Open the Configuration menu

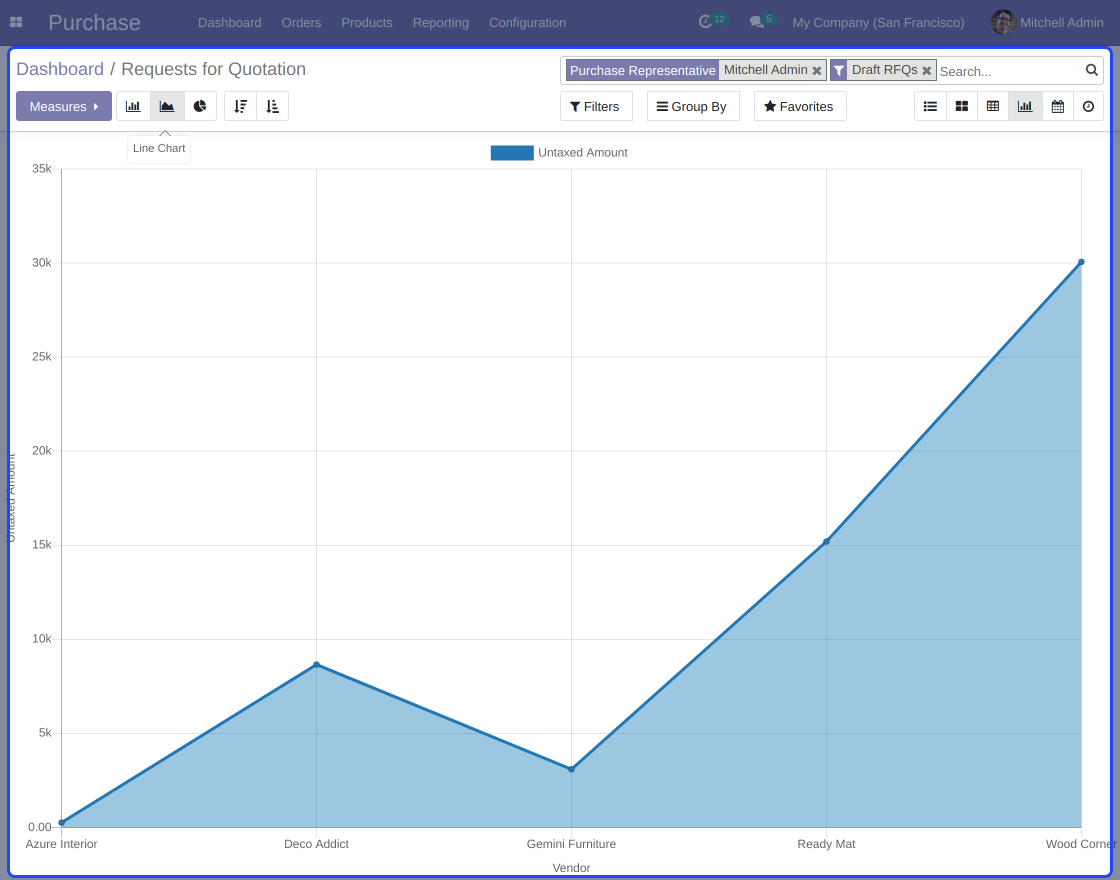coord(527,23)
